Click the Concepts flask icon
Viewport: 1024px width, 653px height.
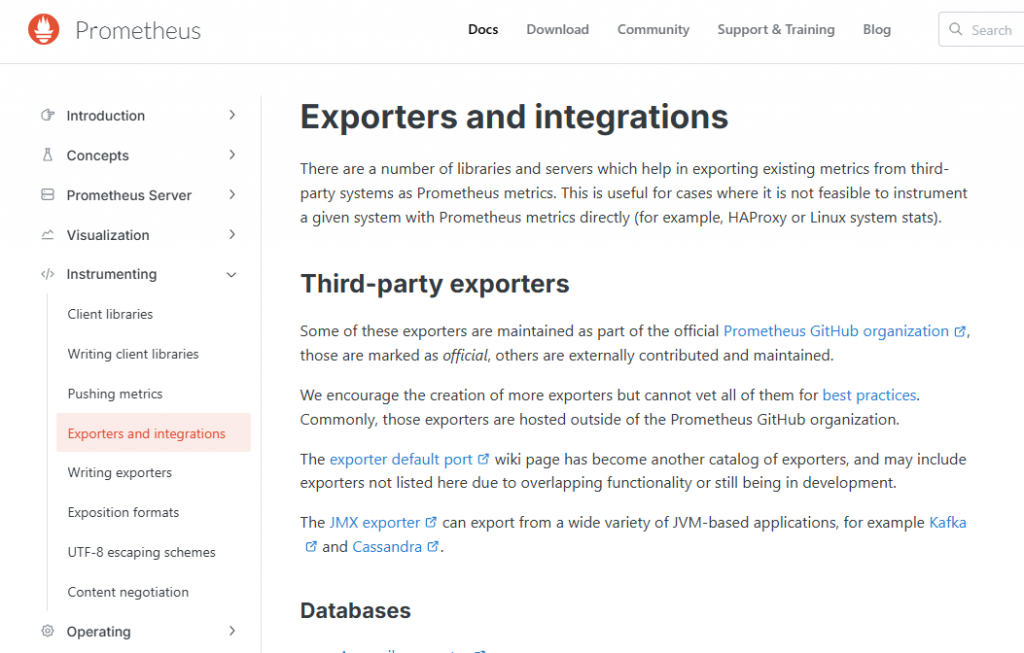47,155
